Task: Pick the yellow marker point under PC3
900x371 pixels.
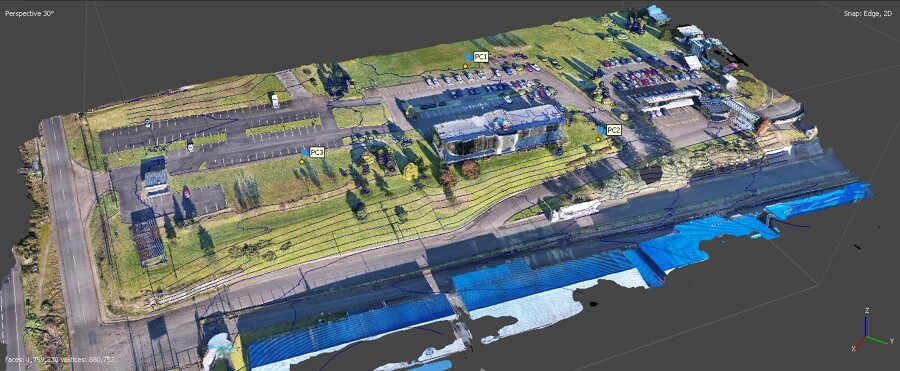Action: click(x=302, y=162)
